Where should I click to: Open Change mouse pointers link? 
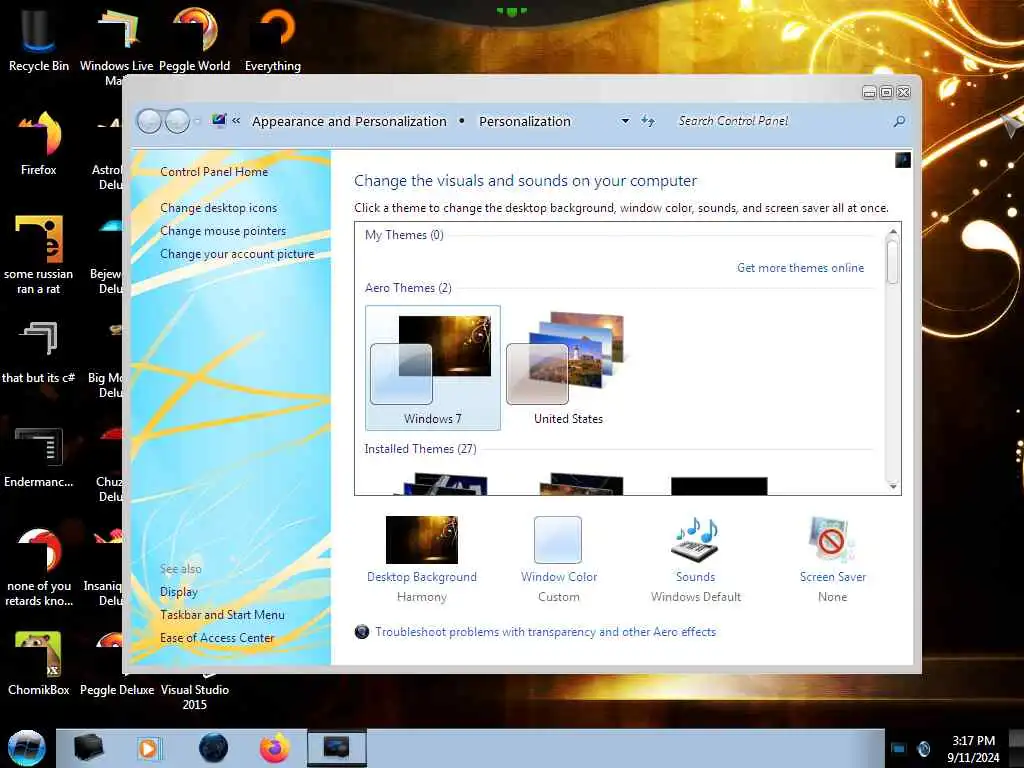point(223,231)
